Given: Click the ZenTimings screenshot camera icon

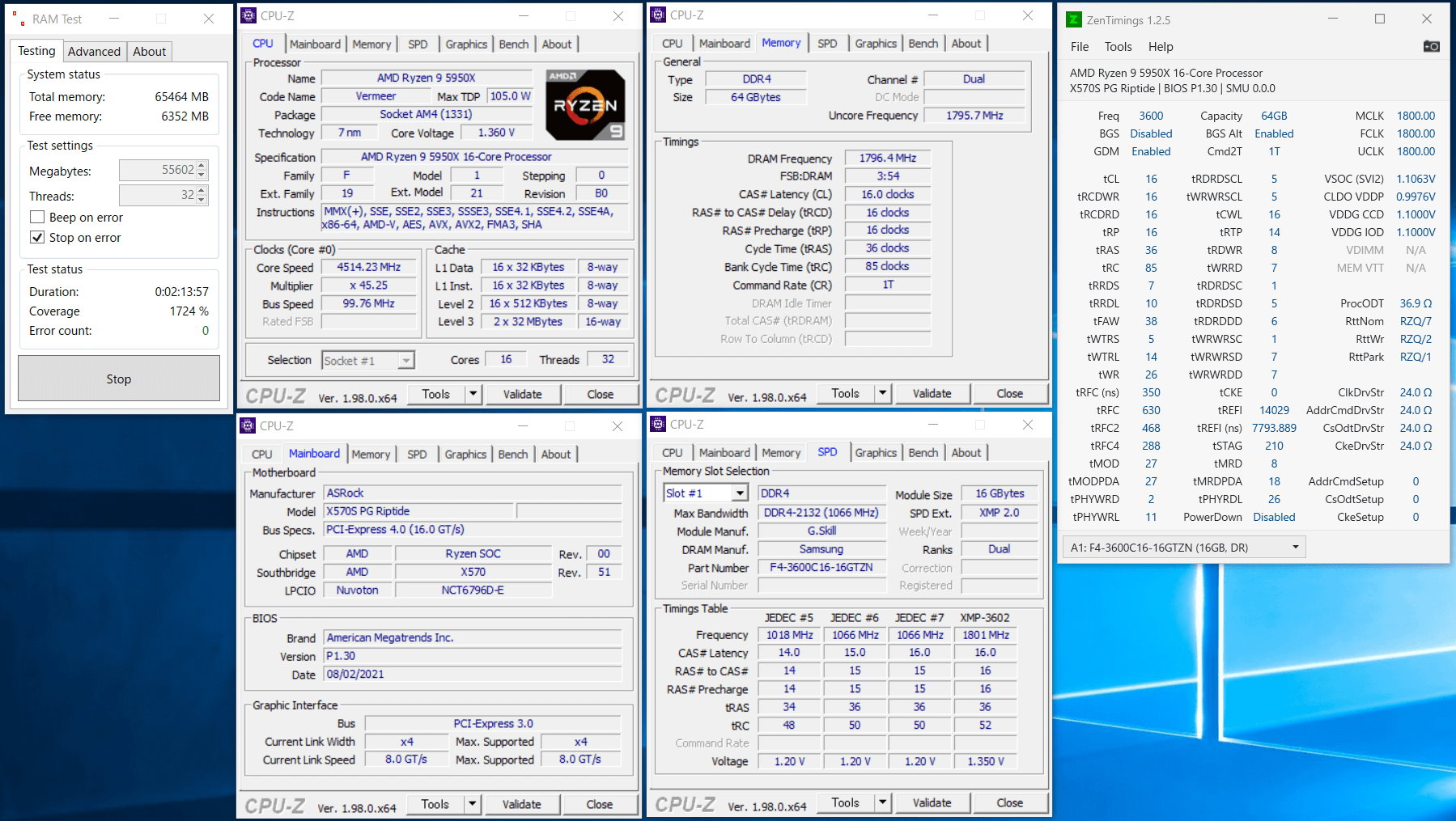Looking at the screenshot, I should tap(1431, 46).
